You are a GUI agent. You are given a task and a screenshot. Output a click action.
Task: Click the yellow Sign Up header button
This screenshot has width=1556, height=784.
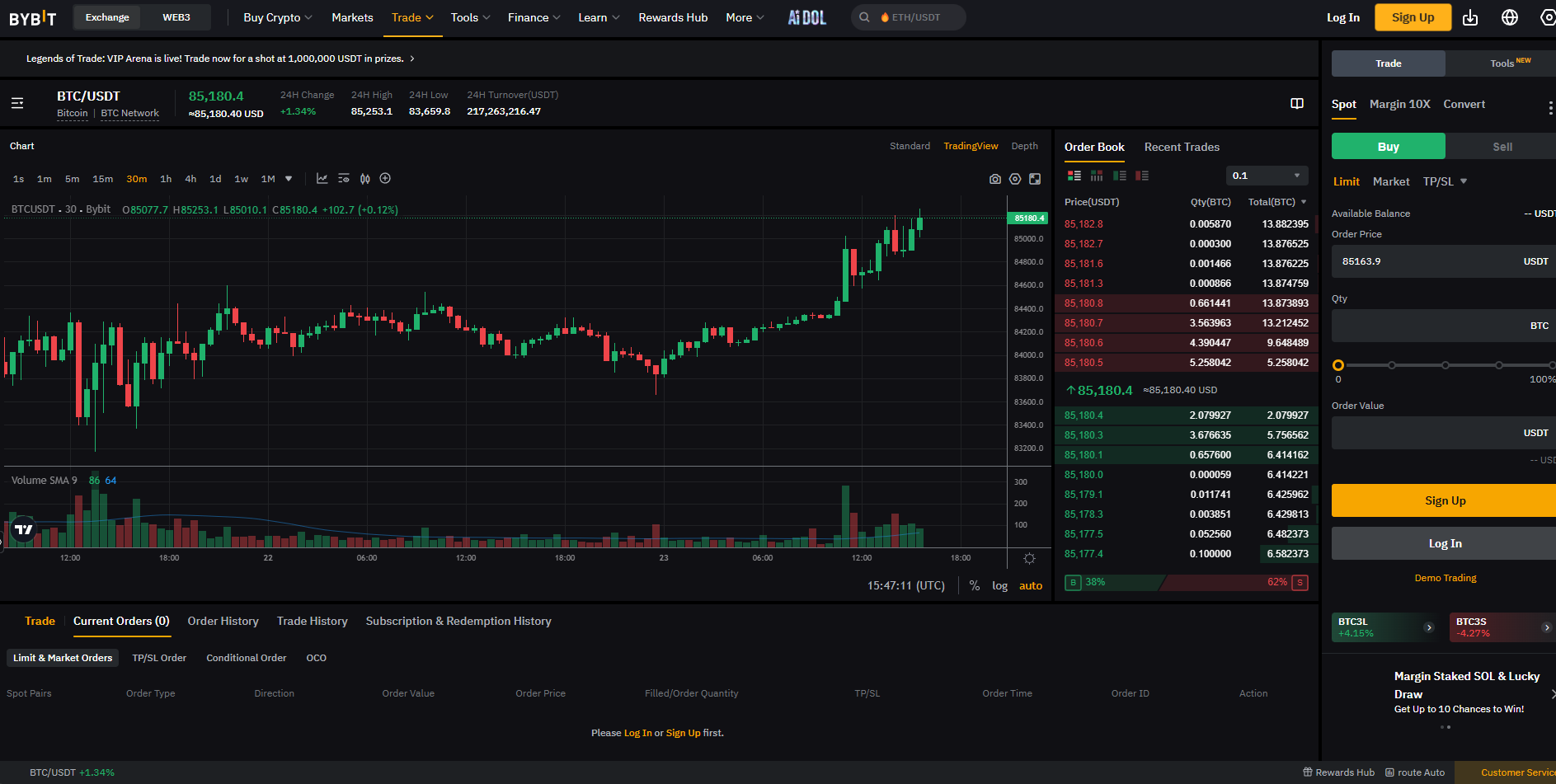1413,17
